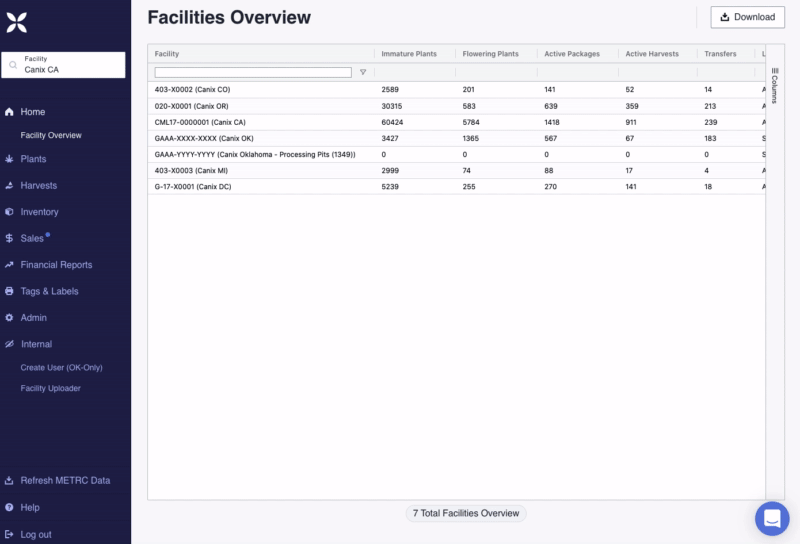Click the Refresh METRC Data download icon
This screenshot has height=544, width=800.
(x=9, y=480)
